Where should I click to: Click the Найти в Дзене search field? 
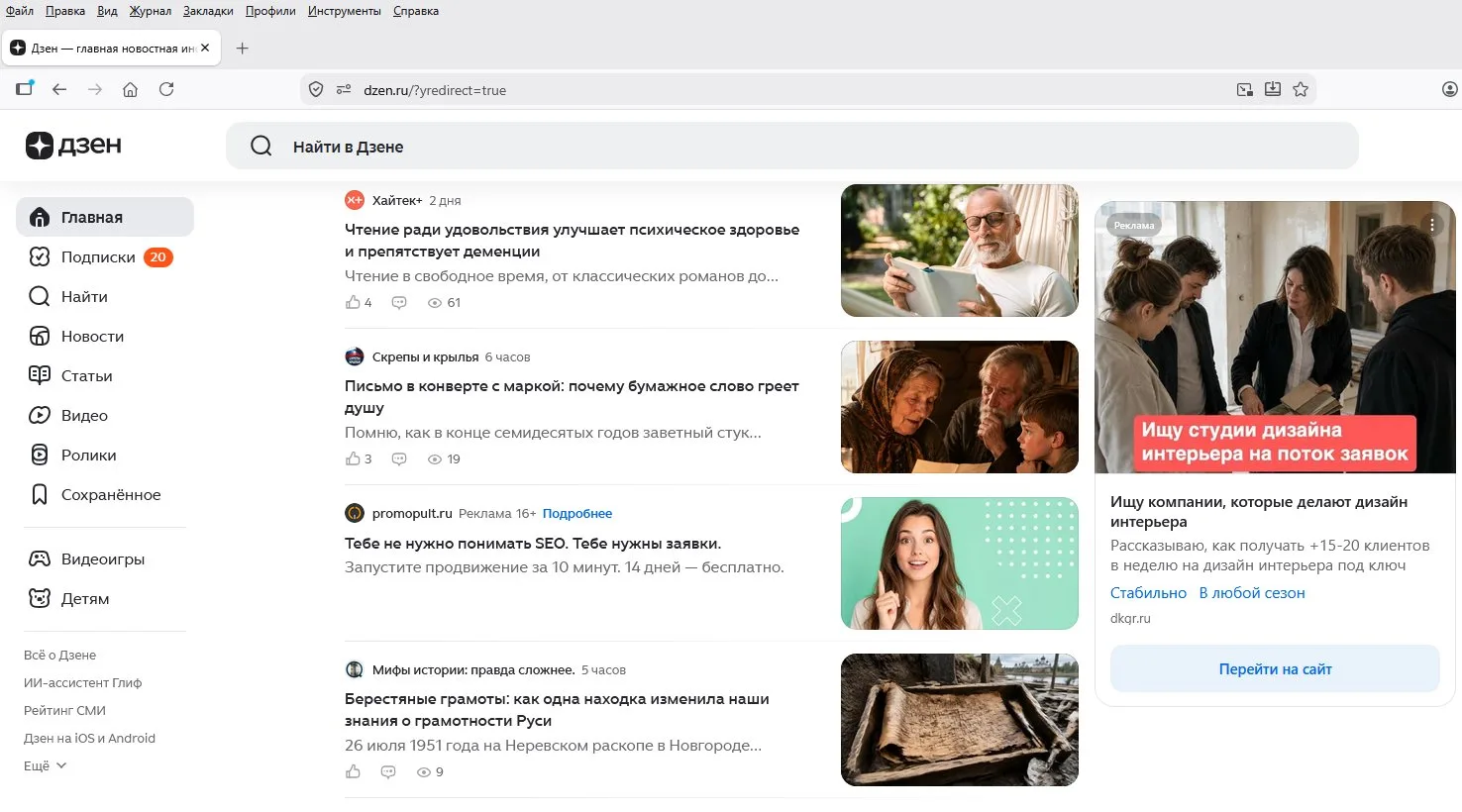(792, 147)
